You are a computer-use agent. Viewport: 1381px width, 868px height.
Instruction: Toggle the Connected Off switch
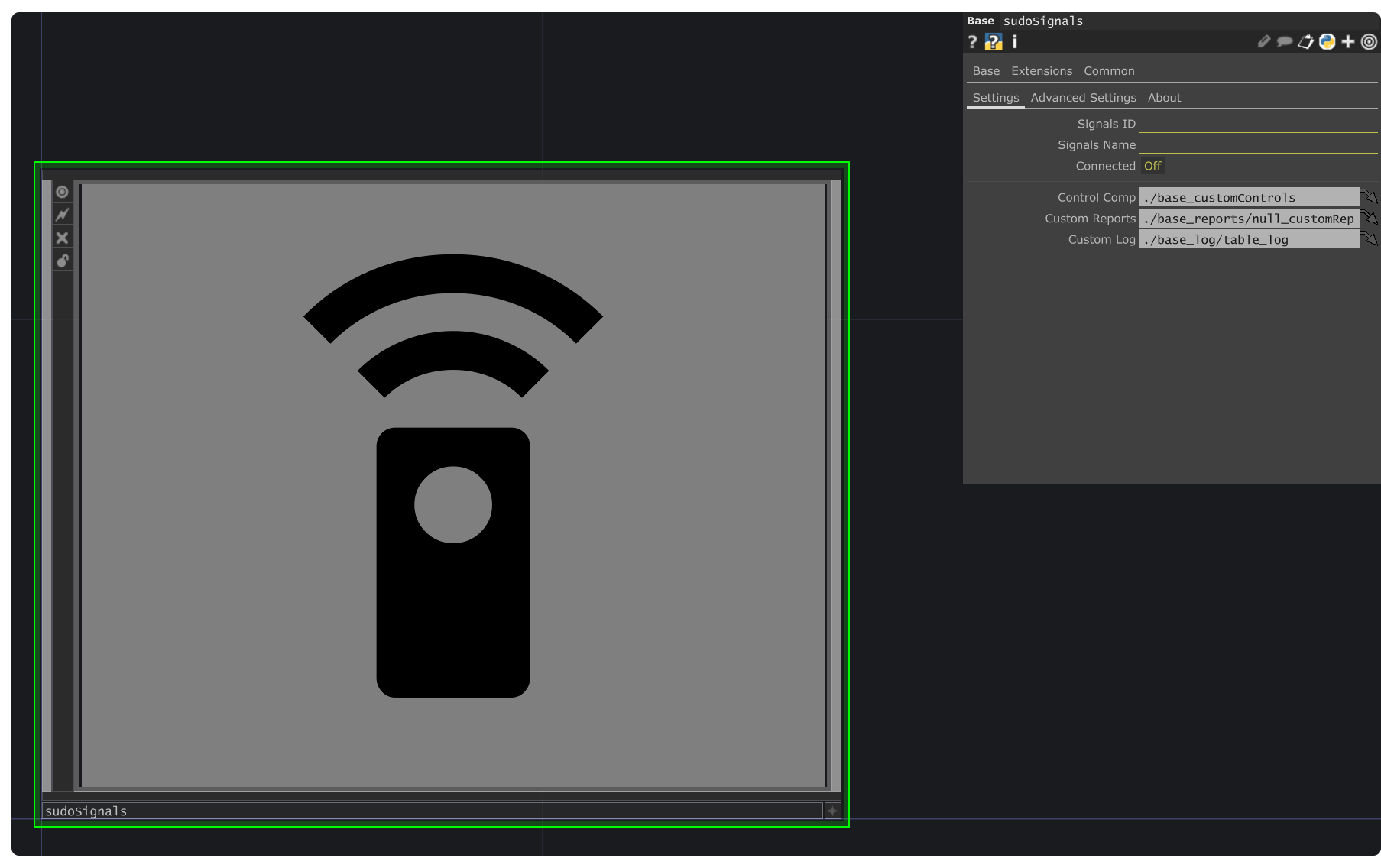click(1152, 166)
